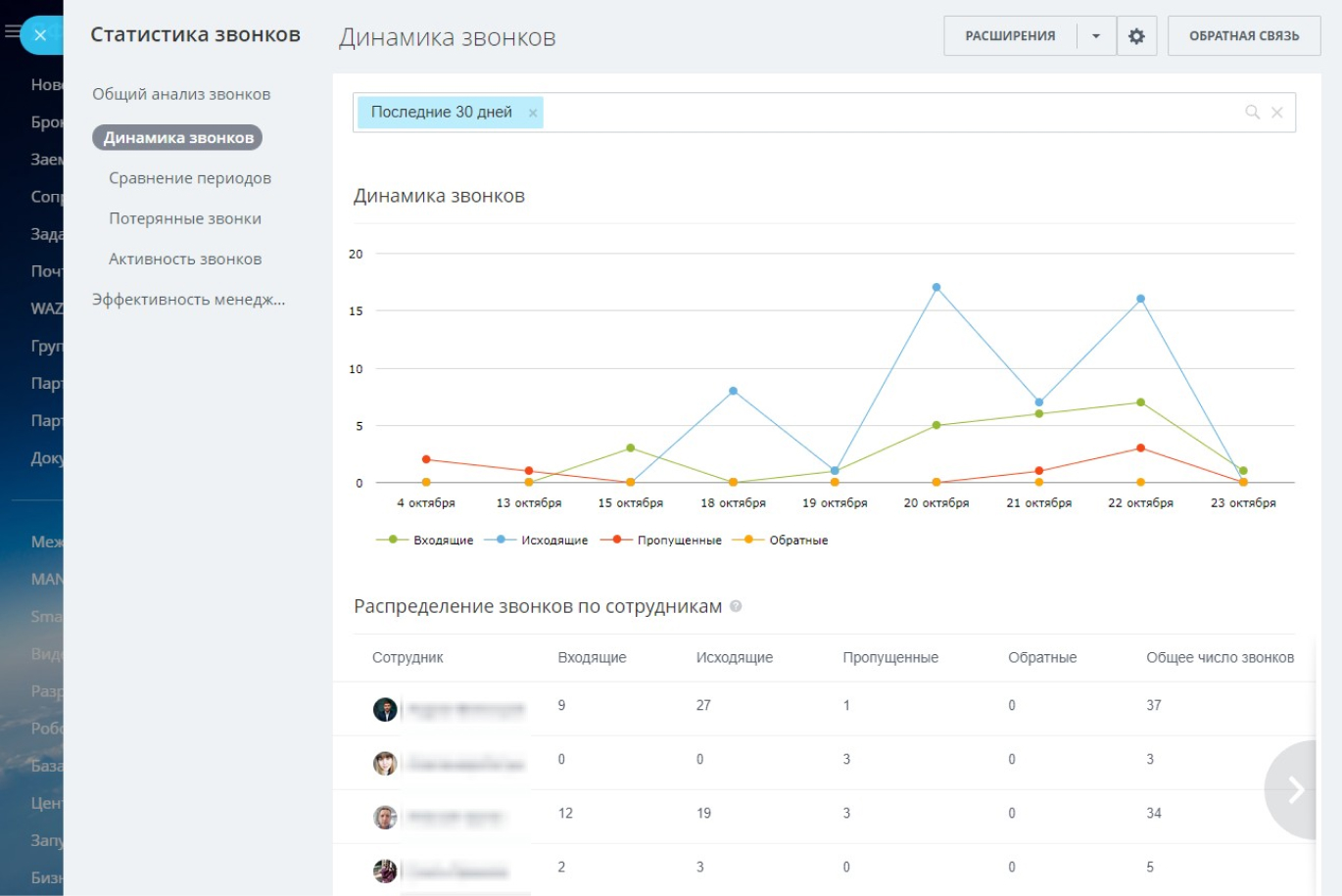Viewport: 1342px width, 896px height.
Task: Clear the filter field with X icon
Action: point(1277,113)
